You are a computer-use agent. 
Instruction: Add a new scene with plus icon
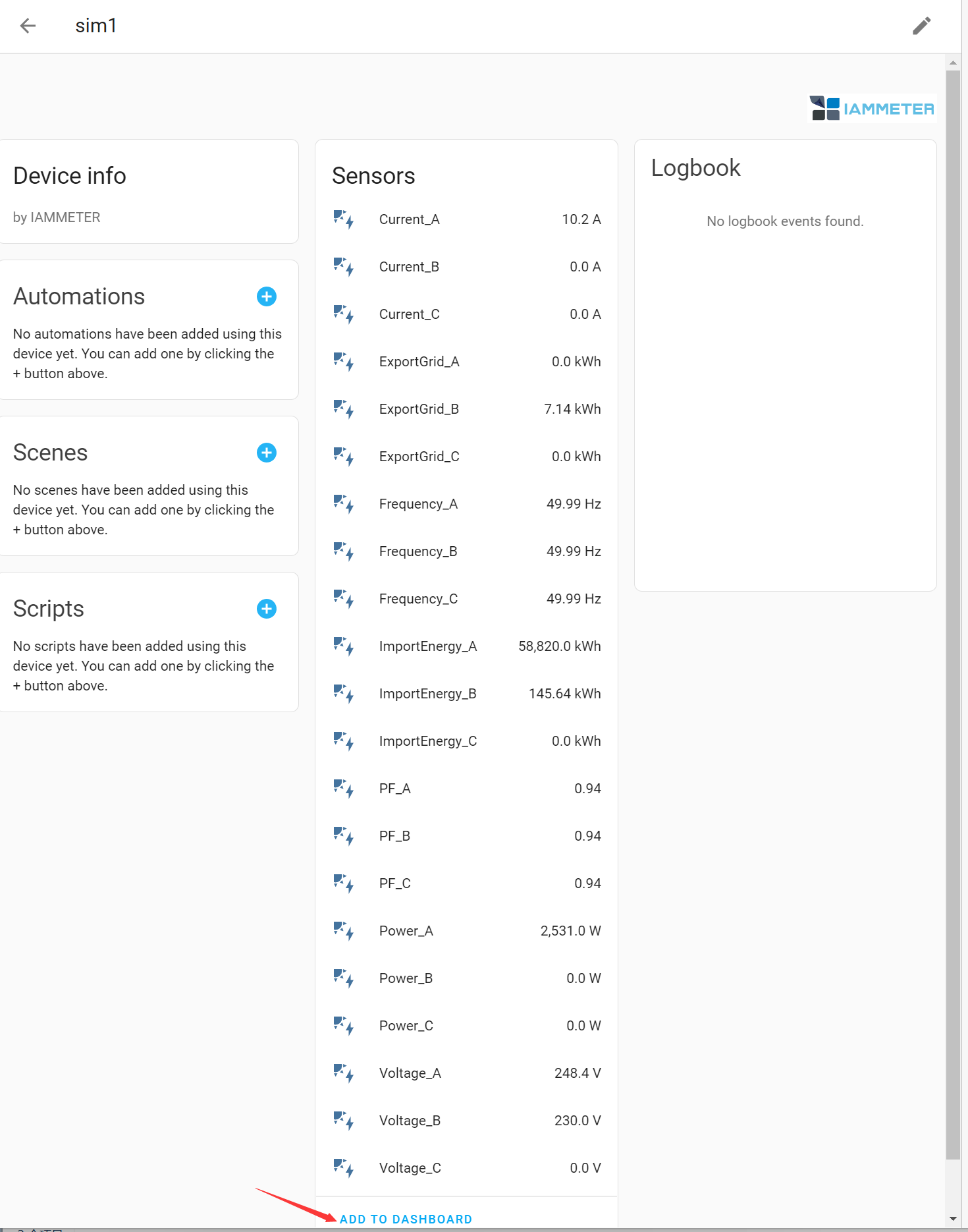(266, 453)
